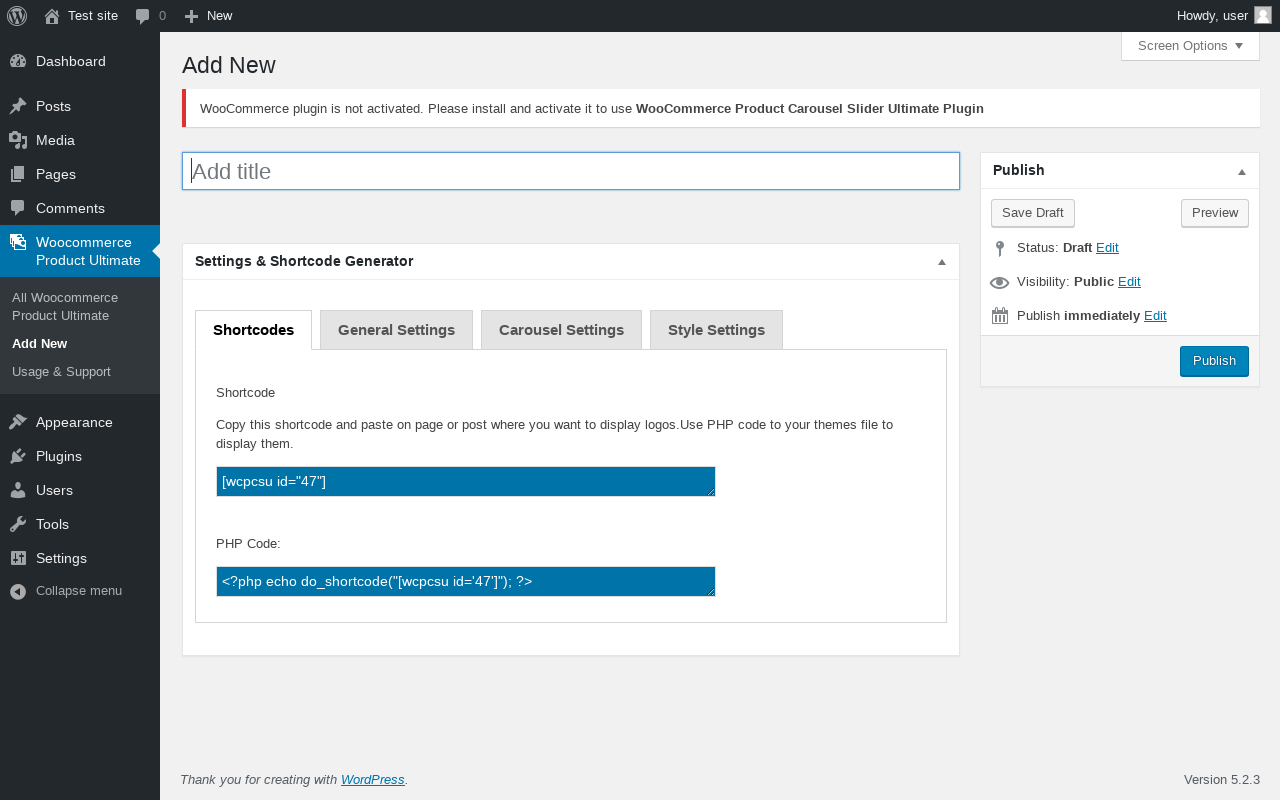Click the WordPress logo icon
Image resolution: width=1280 pixels, height=800 pixels.
coord(17,16)
